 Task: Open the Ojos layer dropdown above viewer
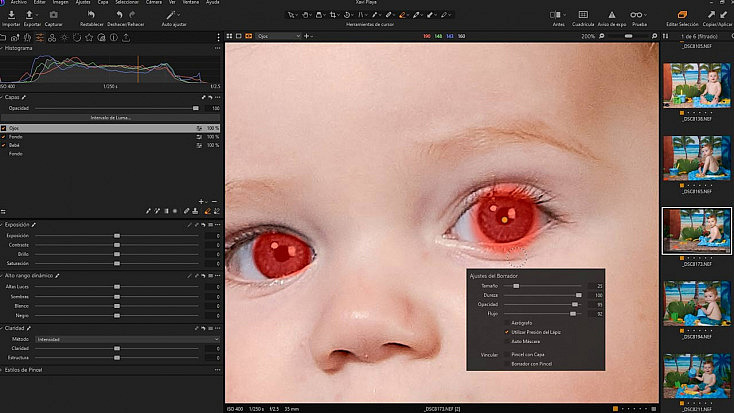(278, 36)
